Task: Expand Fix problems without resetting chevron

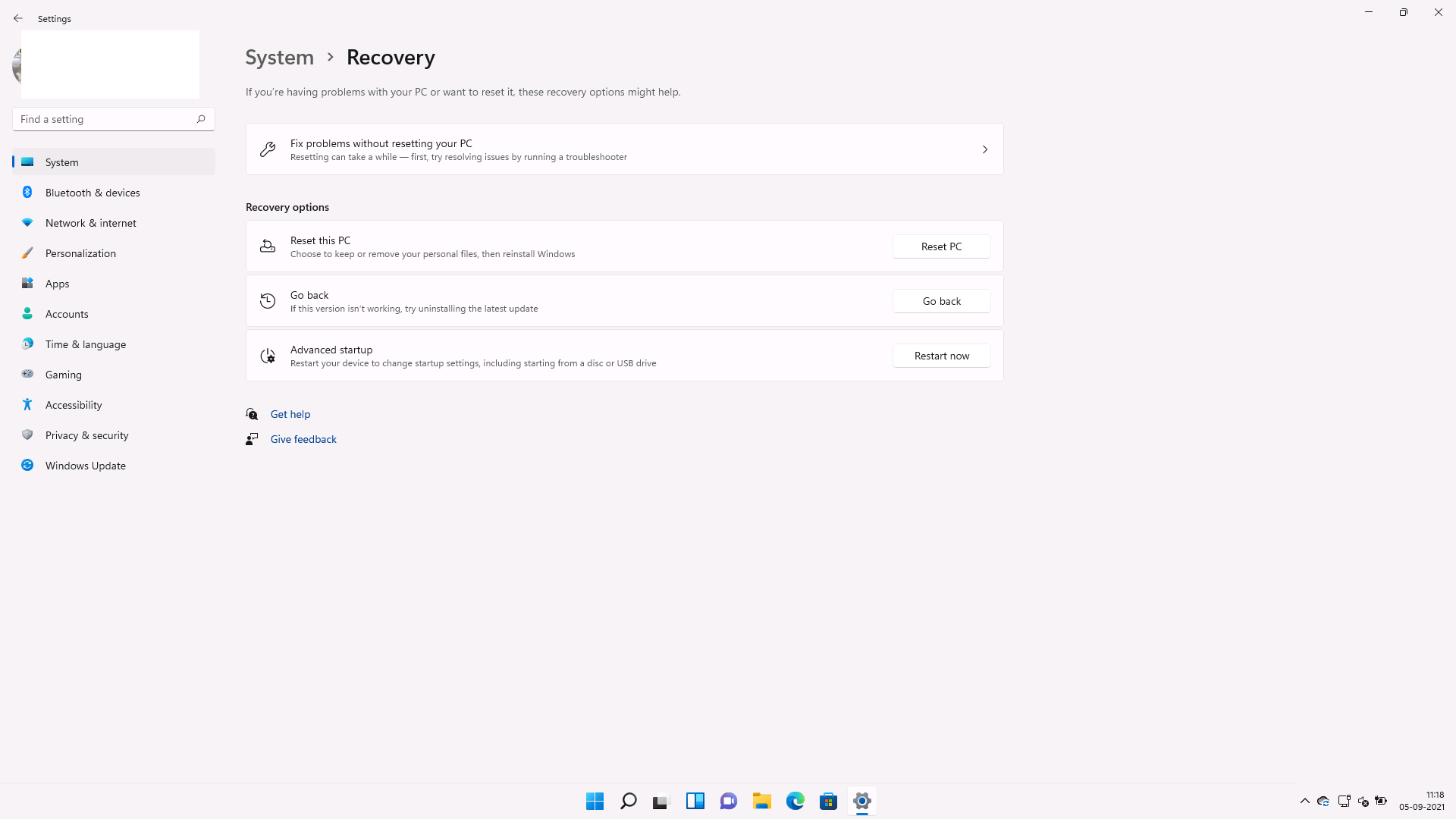Action: tap(984, 149)
